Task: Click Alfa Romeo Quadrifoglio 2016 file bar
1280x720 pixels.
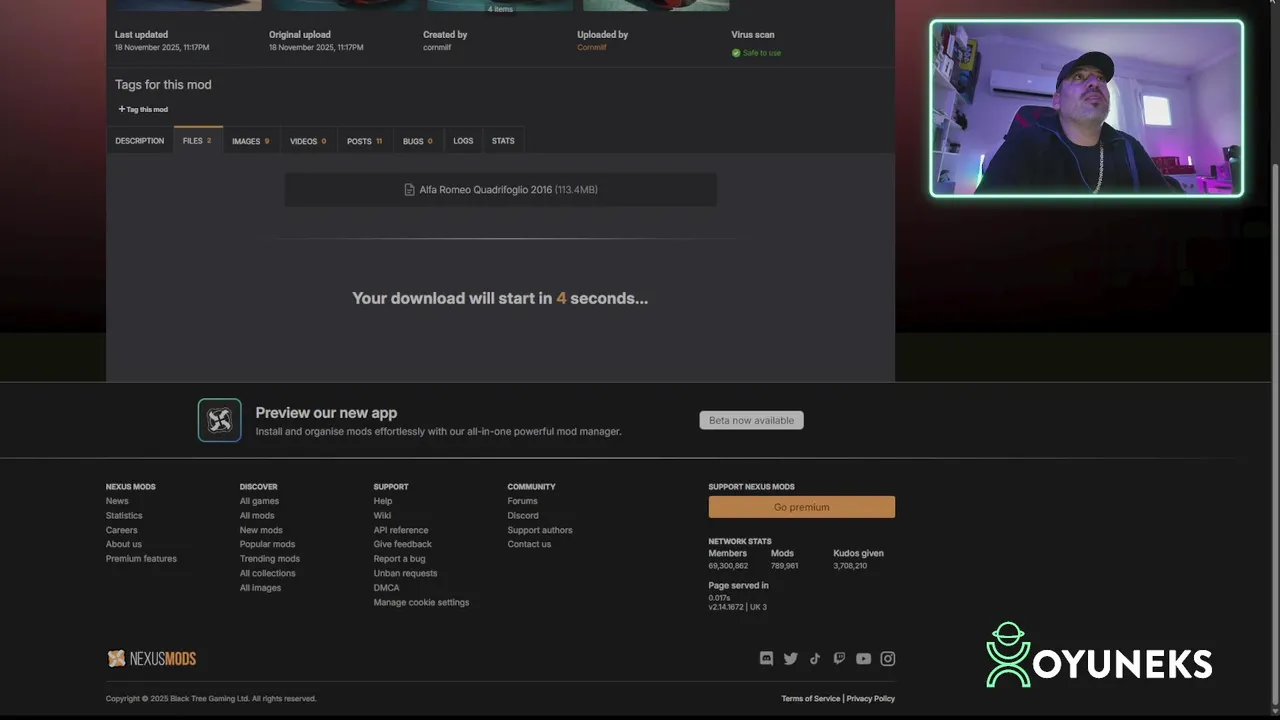Action: (x=501, y=189)
